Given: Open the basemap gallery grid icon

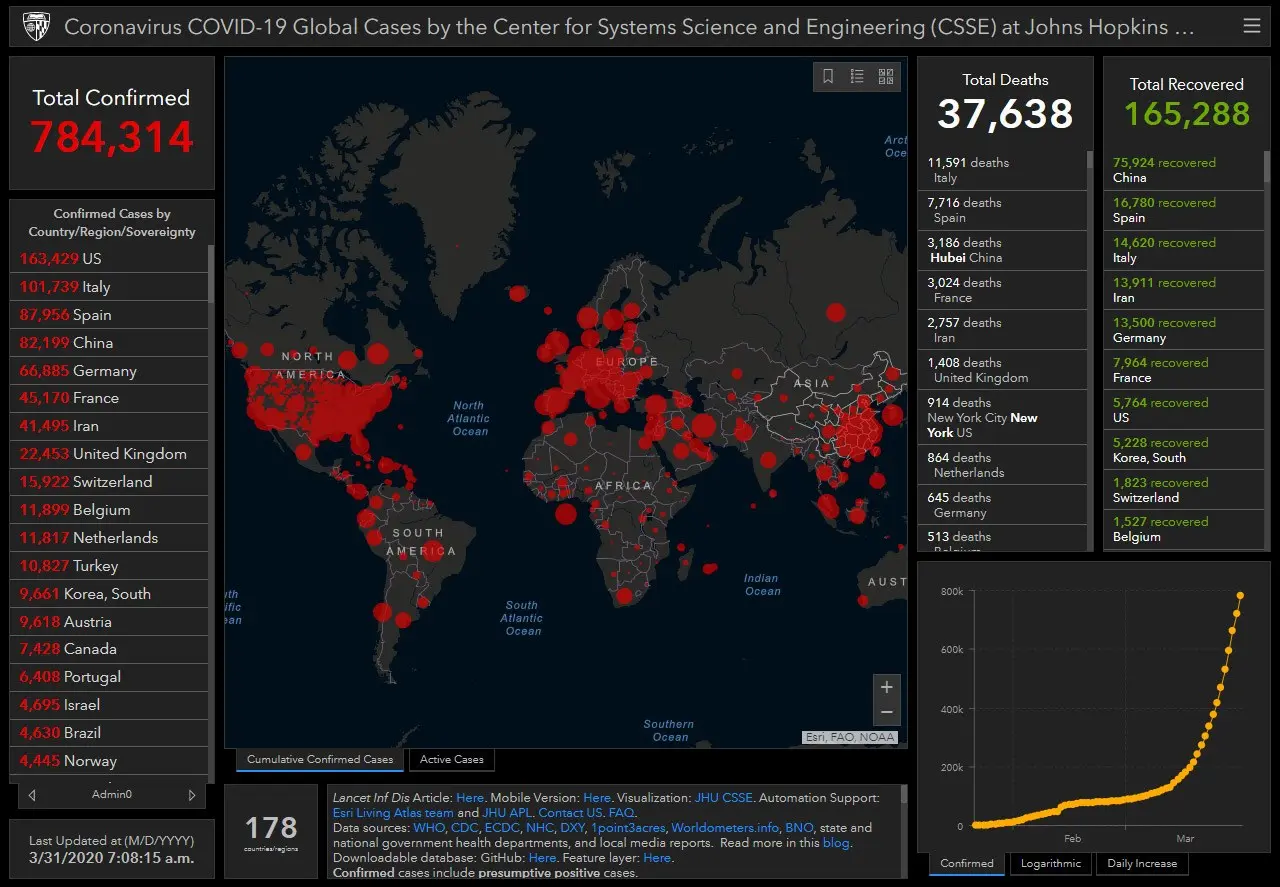Looking at the screenshot, I should coord(886,76).
